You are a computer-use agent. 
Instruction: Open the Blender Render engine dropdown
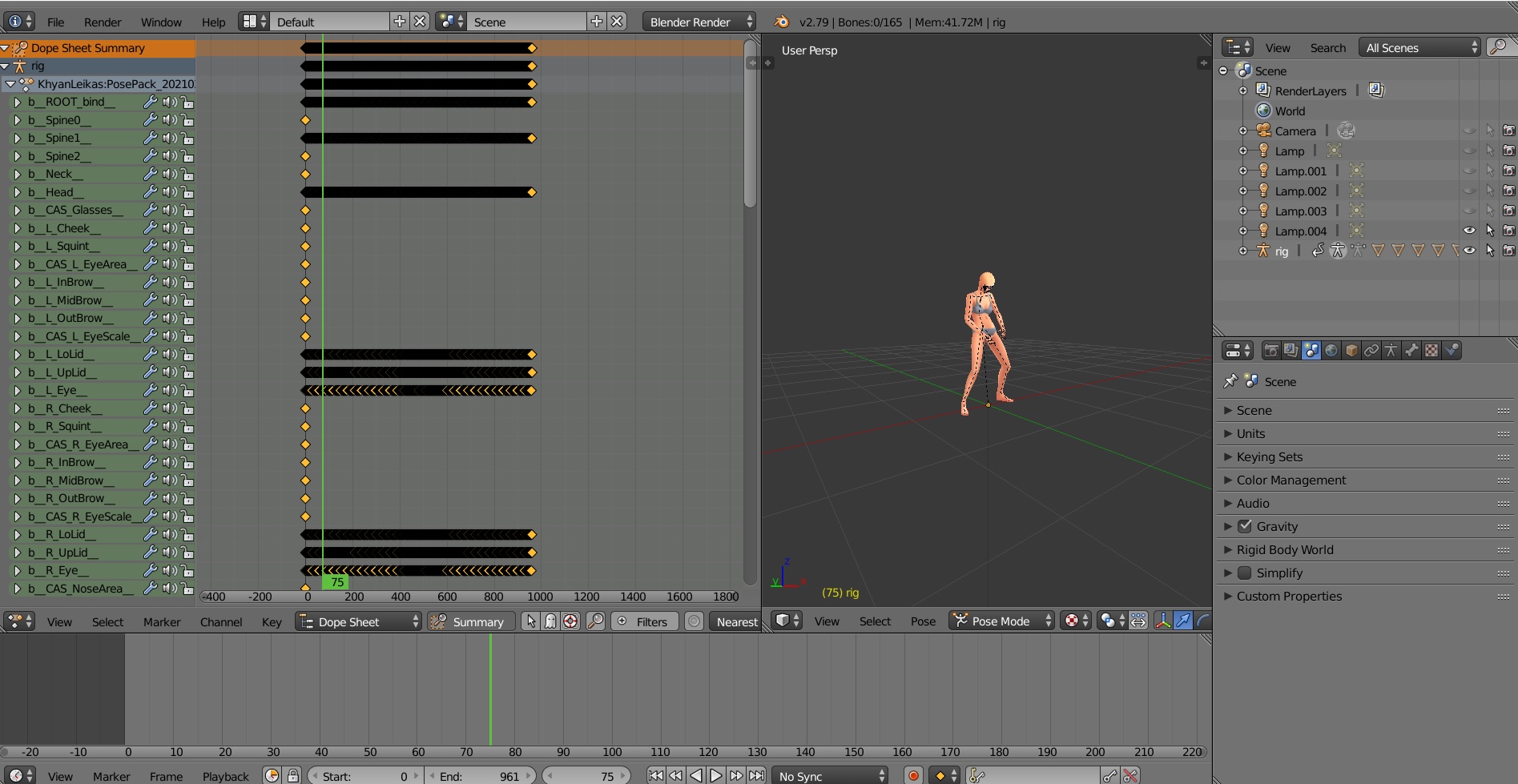point(699,22)
